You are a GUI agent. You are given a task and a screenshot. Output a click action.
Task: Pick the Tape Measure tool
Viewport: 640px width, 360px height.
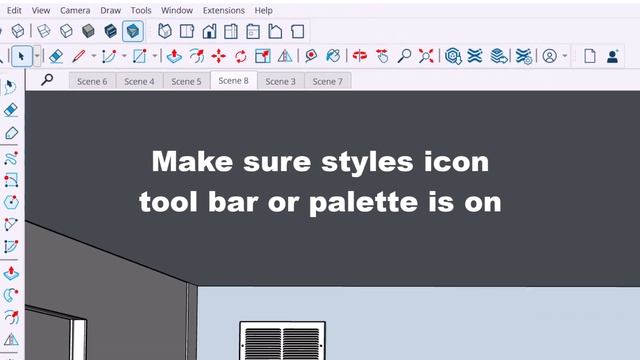click(311, 56)
